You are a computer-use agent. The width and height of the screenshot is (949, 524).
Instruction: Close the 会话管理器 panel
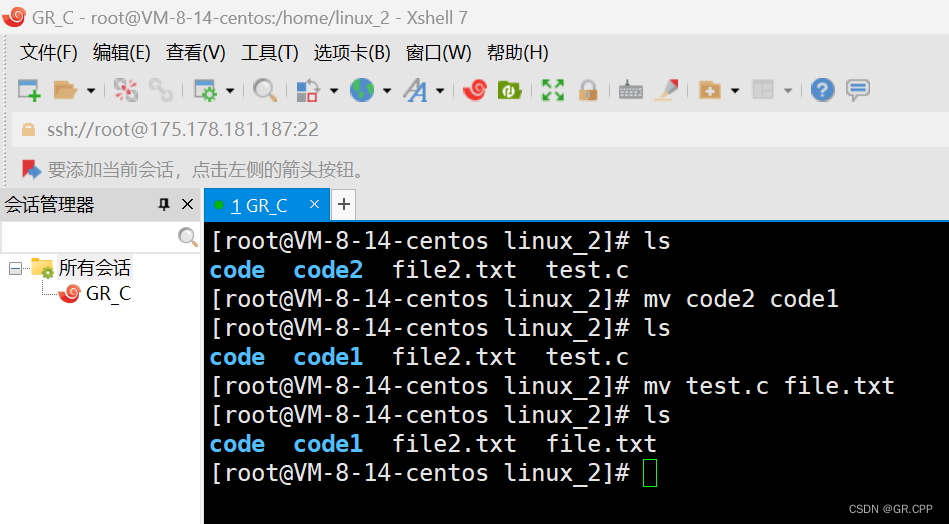tap(188, 205)
